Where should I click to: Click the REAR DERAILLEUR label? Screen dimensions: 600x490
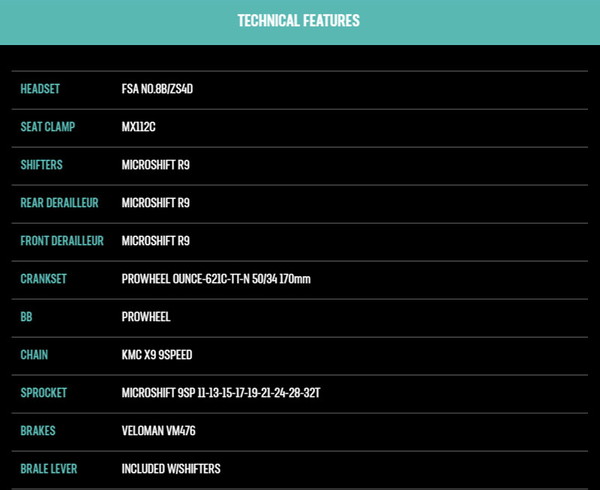click(x=59, y=203)
